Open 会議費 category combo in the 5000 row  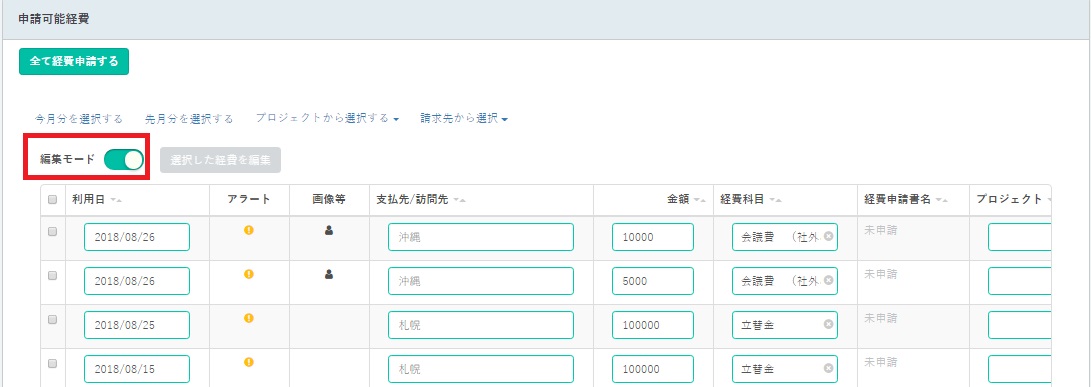[785, 281]
